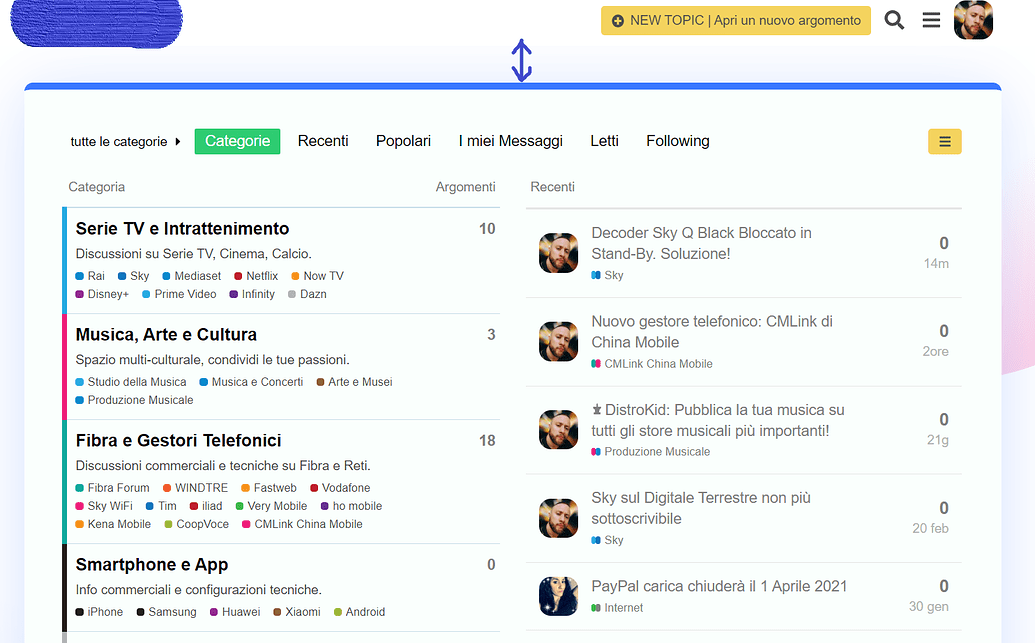This screenshot has width=1035, height=643.
Task: Open avatar of PayPal topic author
Action: [558, 596]
